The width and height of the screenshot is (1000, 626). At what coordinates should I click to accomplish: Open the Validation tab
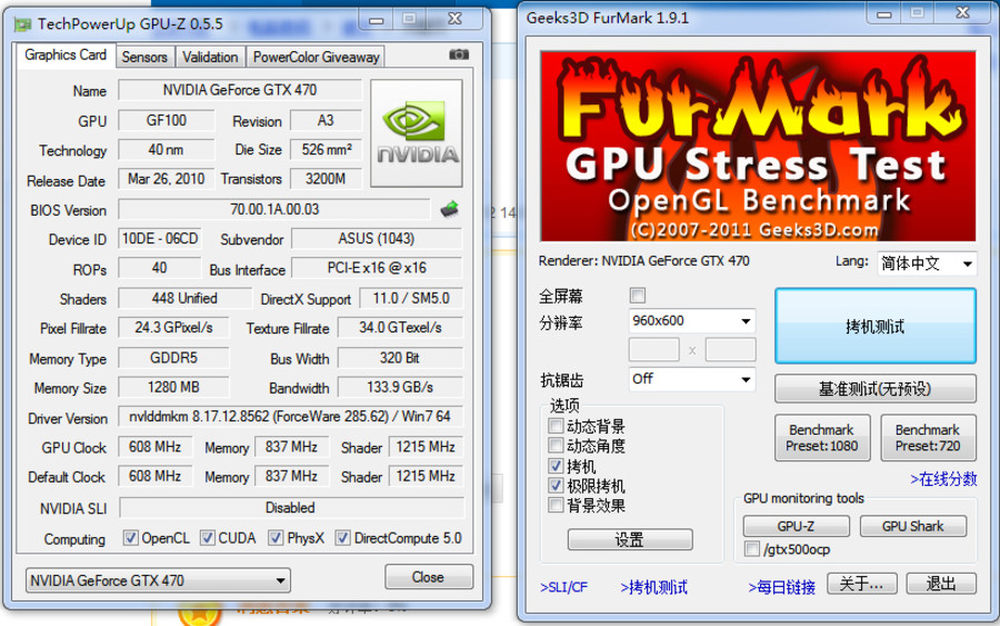(210, 57)
